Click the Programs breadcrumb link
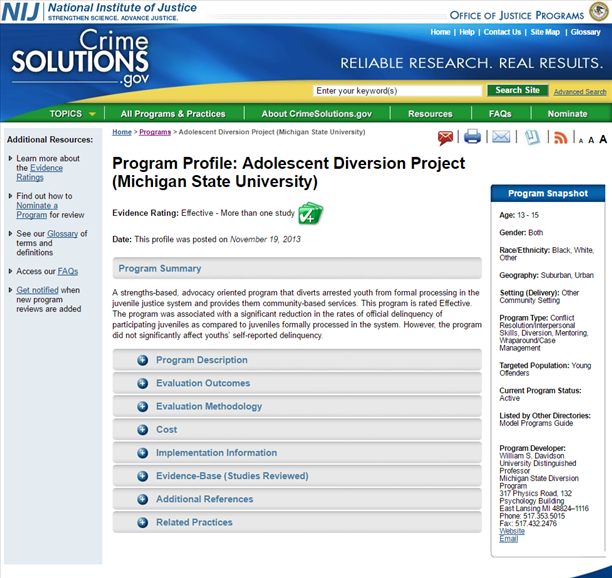 click(155, 132)
